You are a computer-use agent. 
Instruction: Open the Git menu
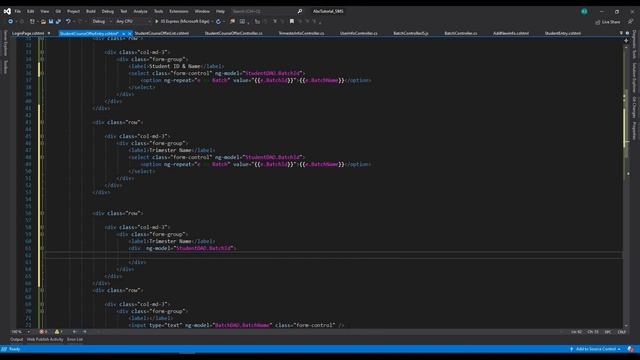pyautogui.click(x=58, y=11)
